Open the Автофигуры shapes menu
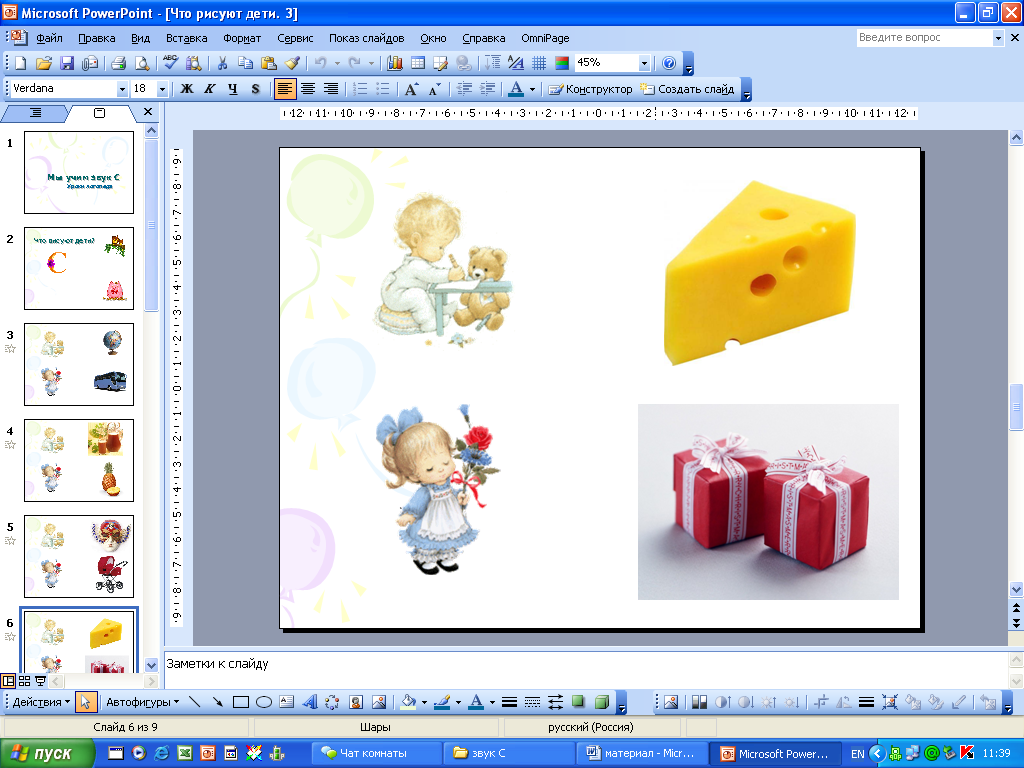1024x768 pixels. click(x=142, y=702)
